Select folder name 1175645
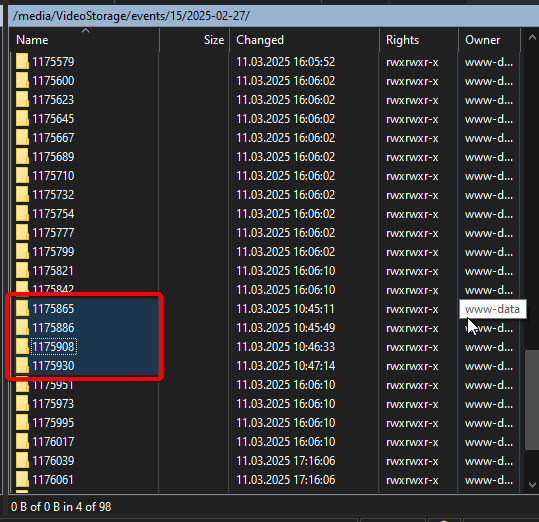Viewport: 539px width, 522px height. [x=53, y=119]
